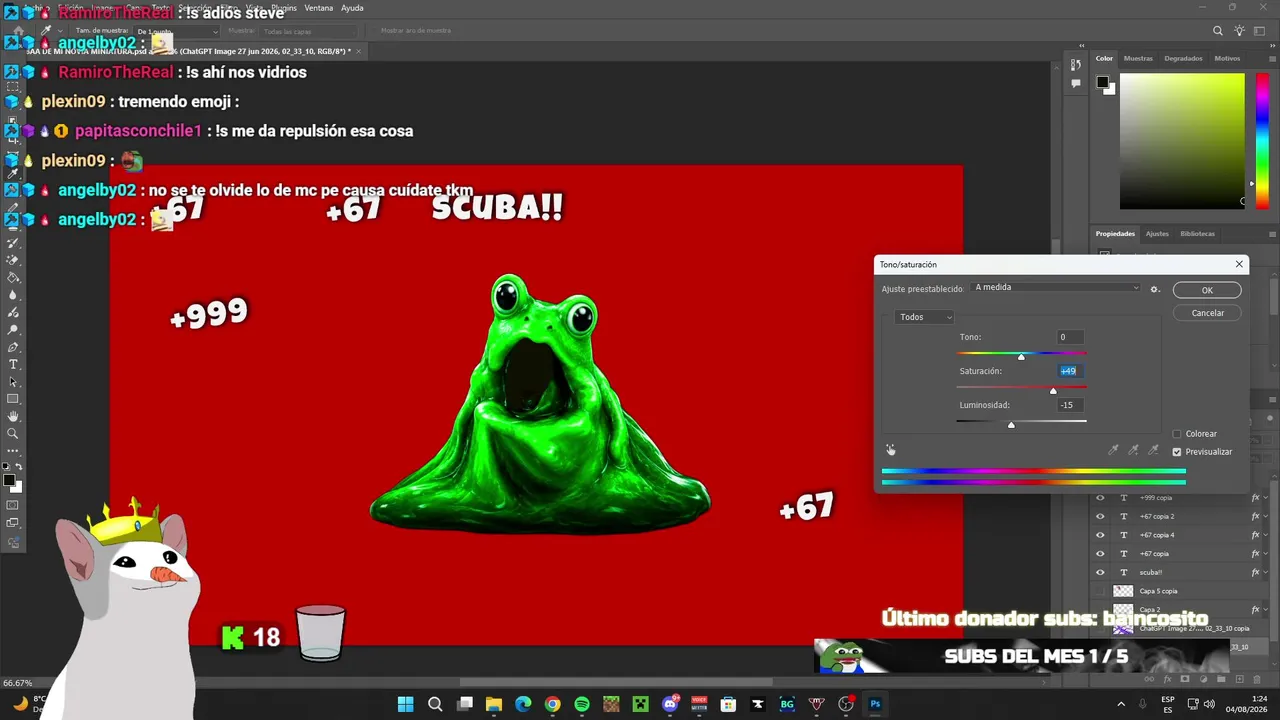Open the History panel icon
The width and height of the screenshot is (1280, 720).
[1076, 65]
